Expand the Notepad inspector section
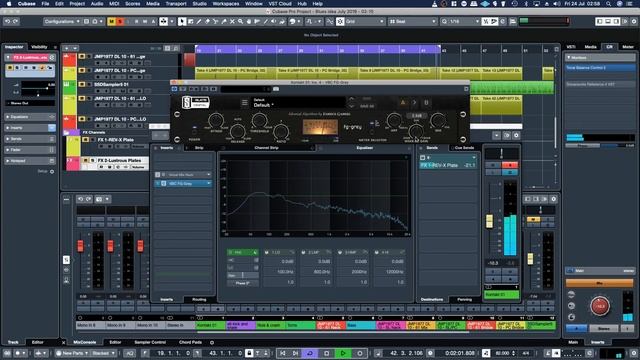640x360 pixels. pyautogui.click(x=29, y=161)
